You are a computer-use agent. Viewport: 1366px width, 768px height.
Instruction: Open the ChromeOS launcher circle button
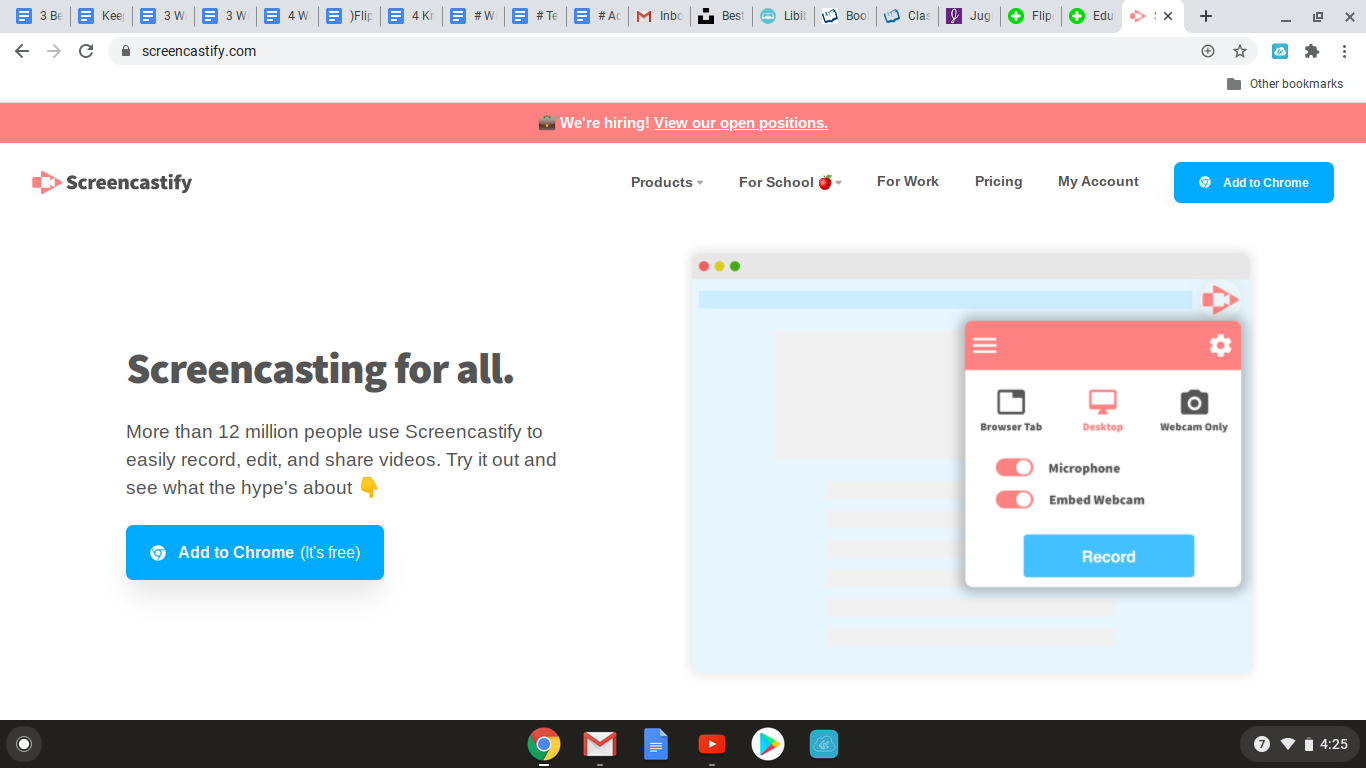point(24,744)
